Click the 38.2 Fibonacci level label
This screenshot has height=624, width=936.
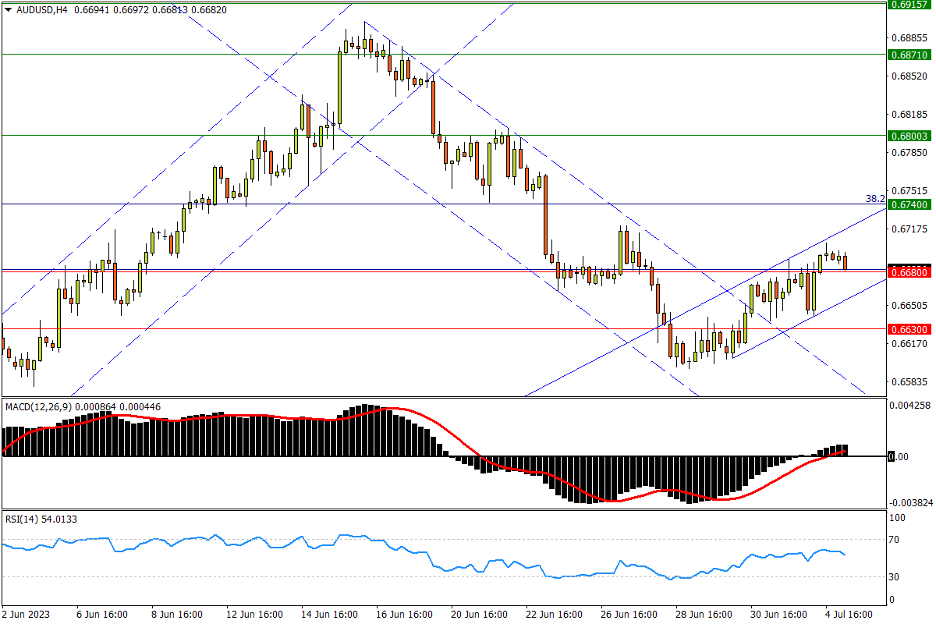point(875,198)
